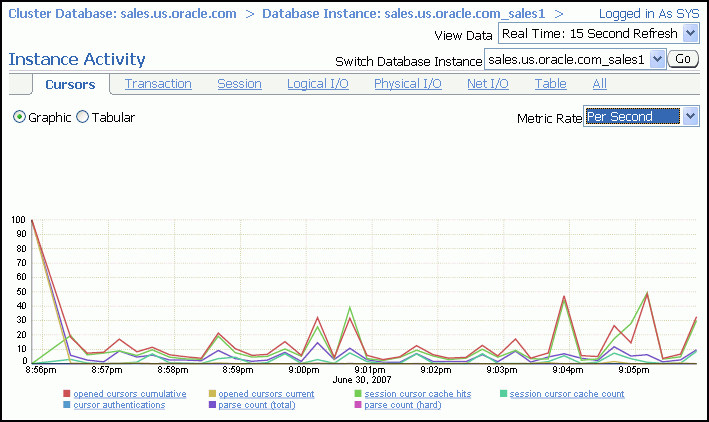Click the Go button
This screenshot has height=422, width=709.
683,59
